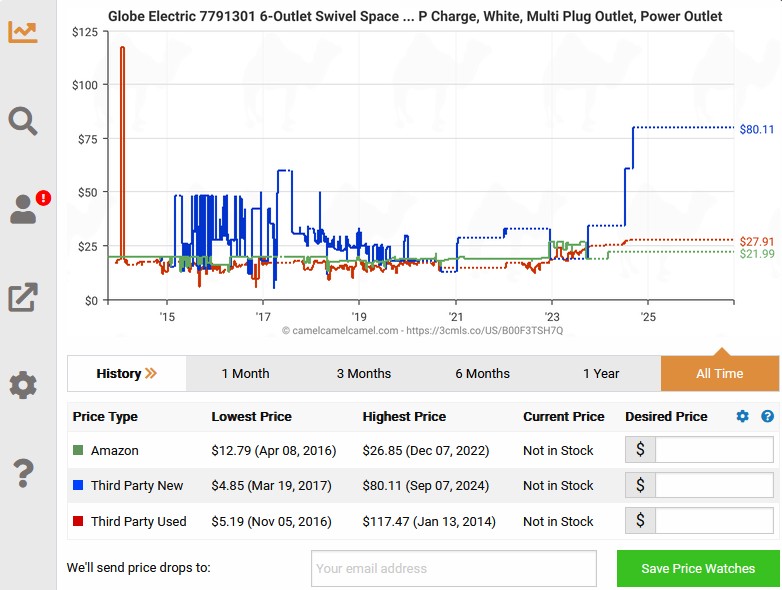Click the $125 label on the price axis
This screenshot has height=590, width=782.
pos(85,32)
